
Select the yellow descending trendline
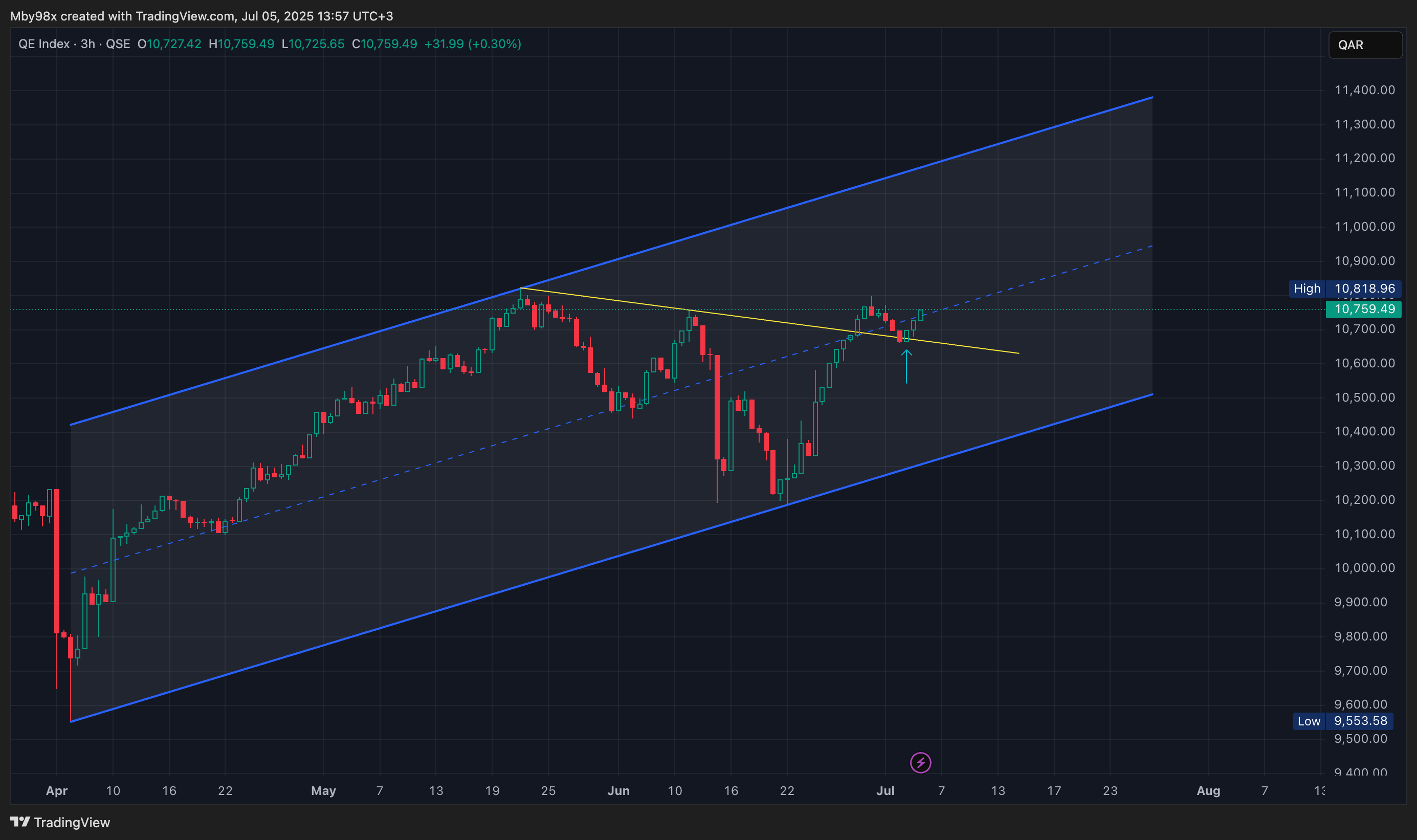pos(769,321)
